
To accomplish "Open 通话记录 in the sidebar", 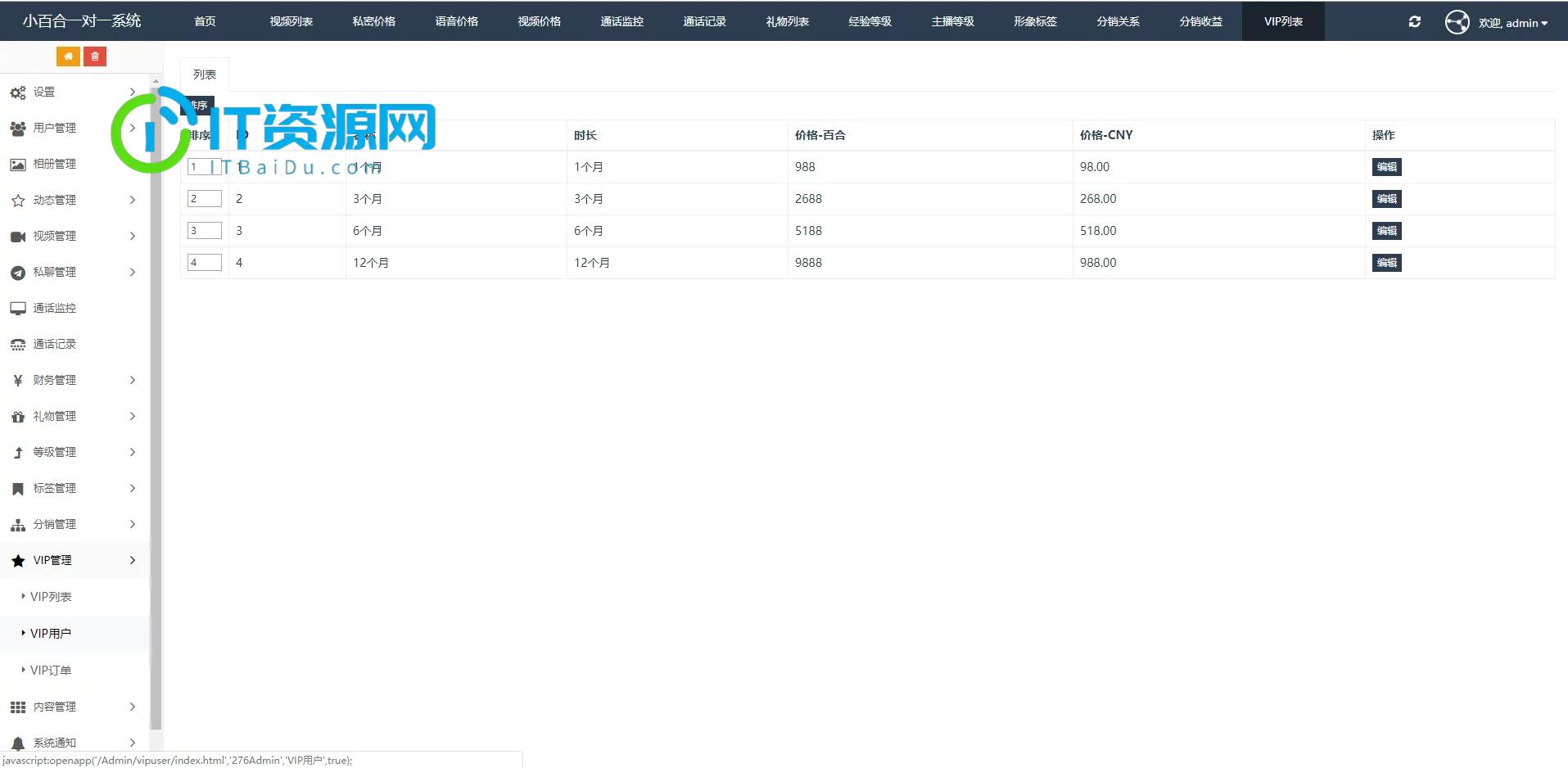I will pos(75,344).
